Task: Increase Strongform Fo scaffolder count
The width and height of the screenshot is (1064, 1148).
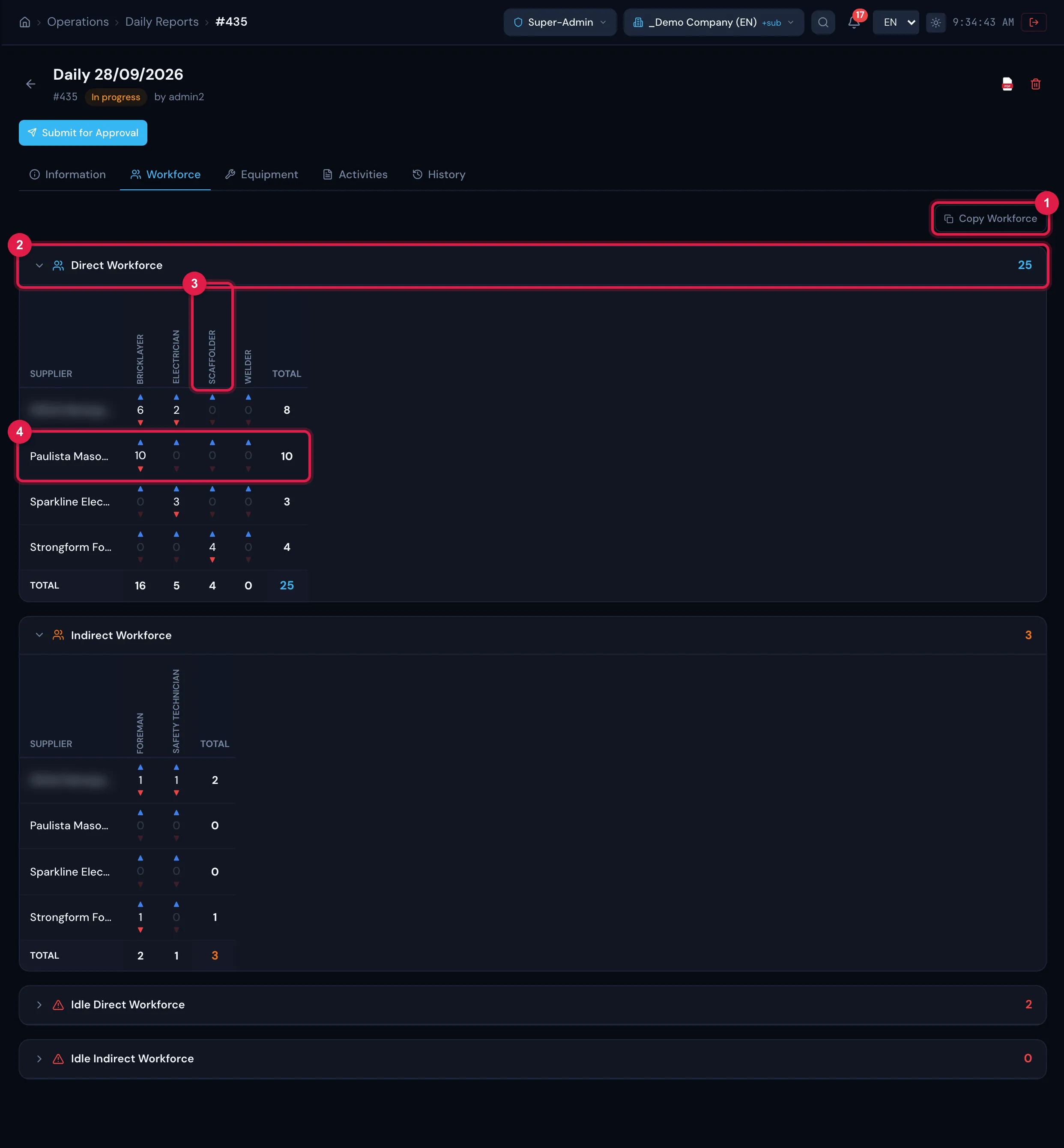Action: pos(212,534)
